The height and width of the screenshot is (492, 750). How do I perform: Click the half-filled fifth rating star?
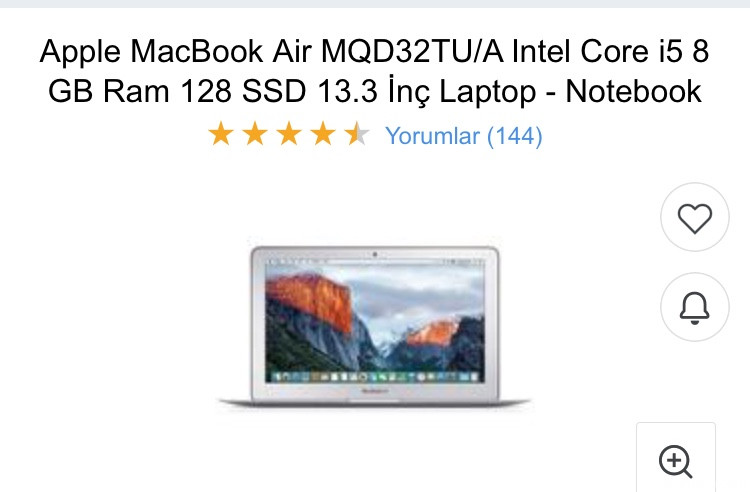pos(357,133)
